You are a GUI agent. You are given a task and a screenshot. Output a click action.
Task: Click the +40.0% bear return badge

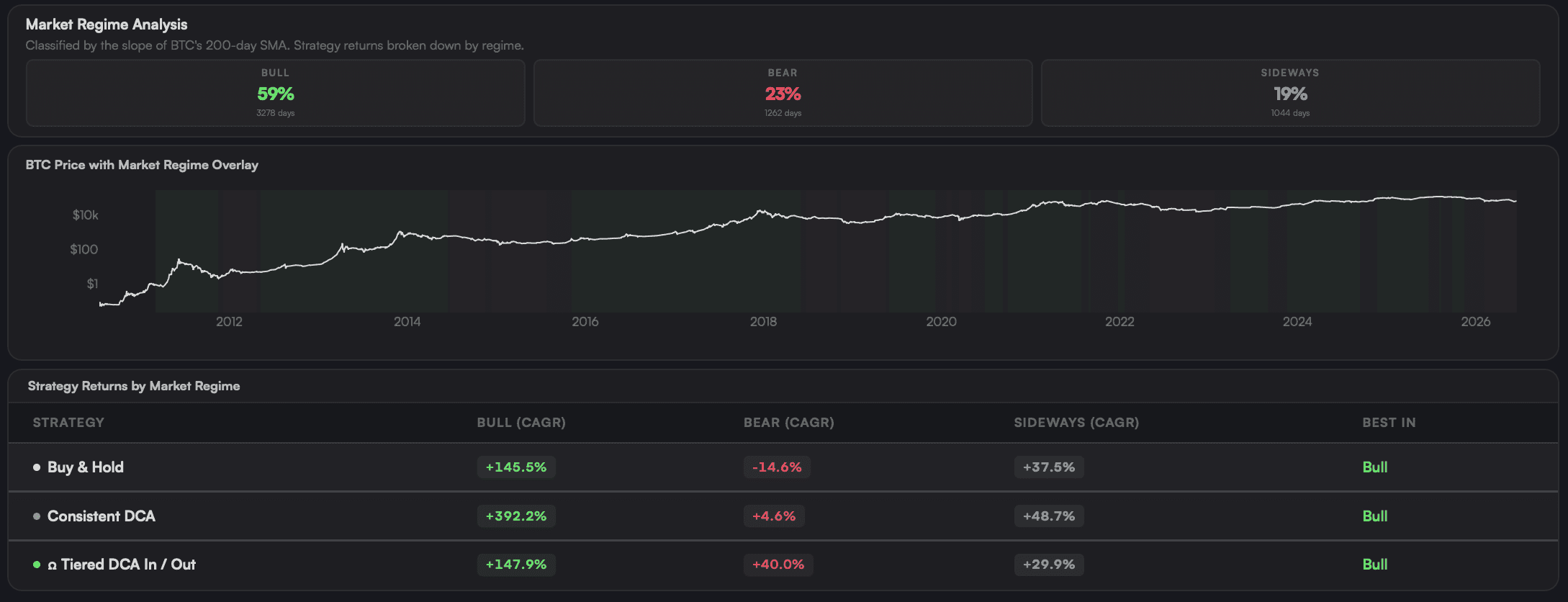(x=778, y=565)
